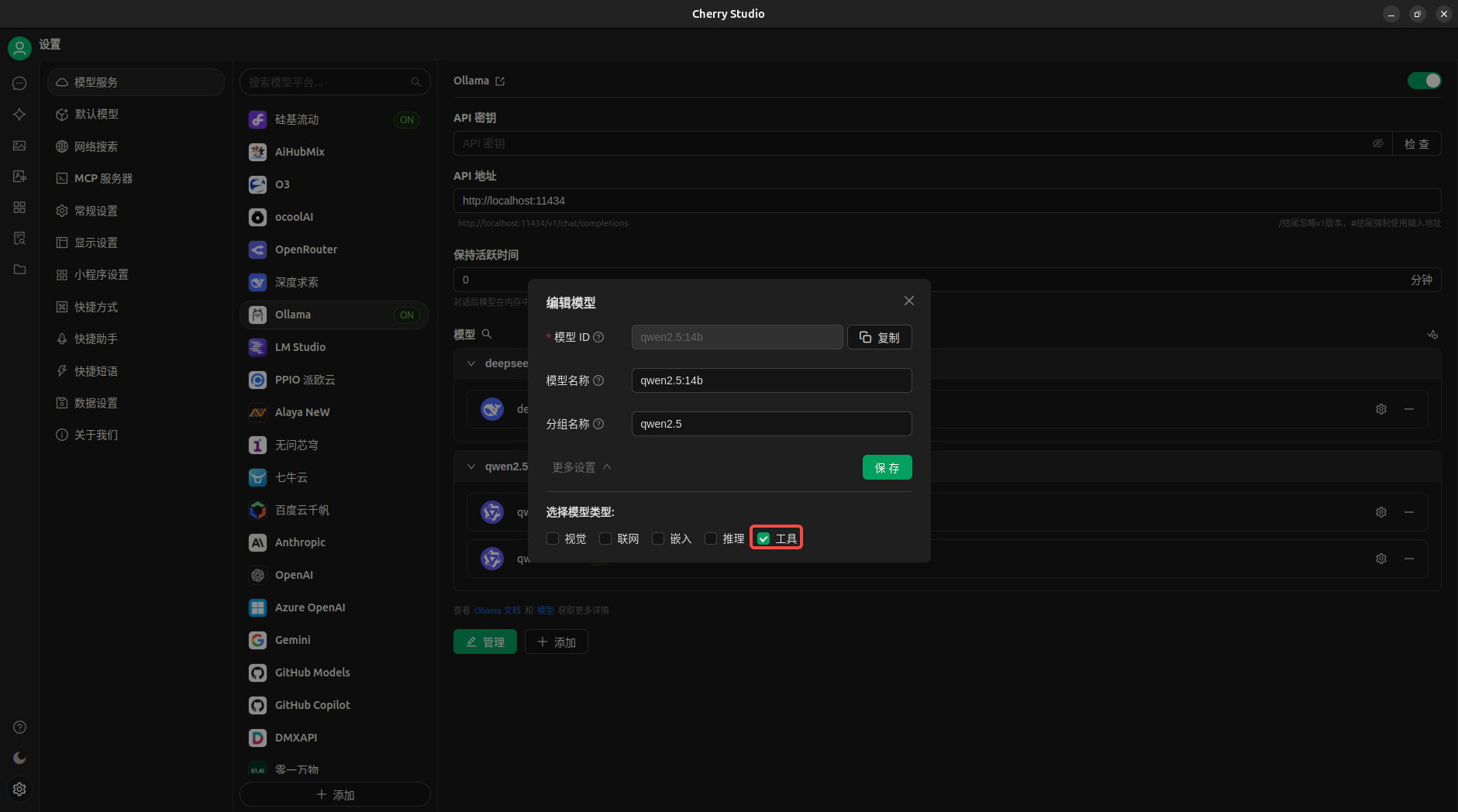Open 显示设置 settings section
The image size is (1458, 812).
coord(136,243)
